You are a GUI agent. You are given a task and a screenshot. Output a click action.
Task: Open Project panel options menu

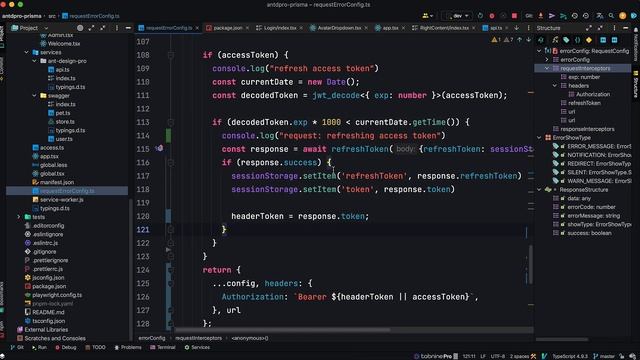coord(117,28)
